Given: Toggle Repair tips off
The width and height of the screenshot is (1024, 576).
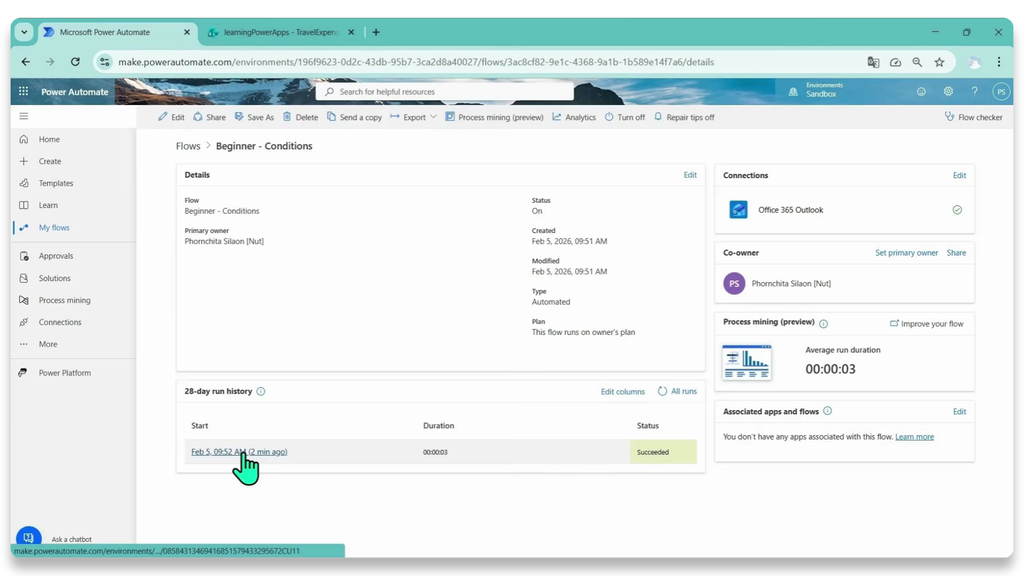Looking at the screenshot, I should pos(684,118).
